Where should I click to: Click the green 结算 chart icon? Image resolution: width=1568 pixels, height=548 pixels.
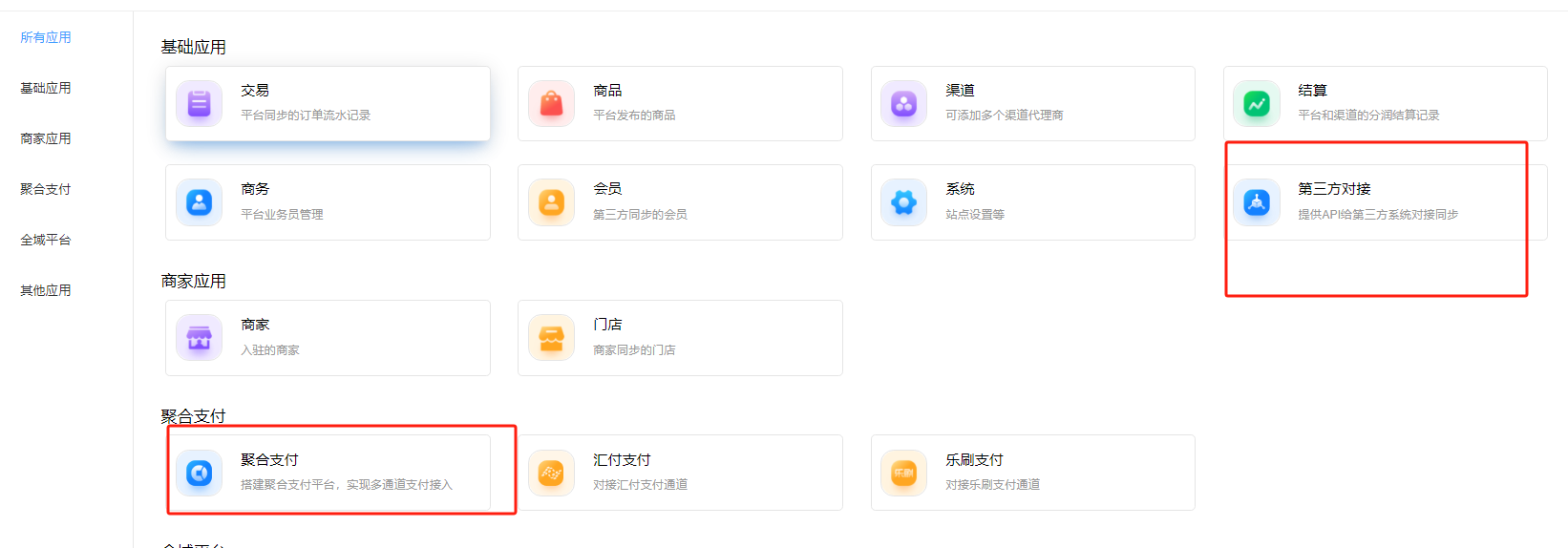(x=1256, y=103)
